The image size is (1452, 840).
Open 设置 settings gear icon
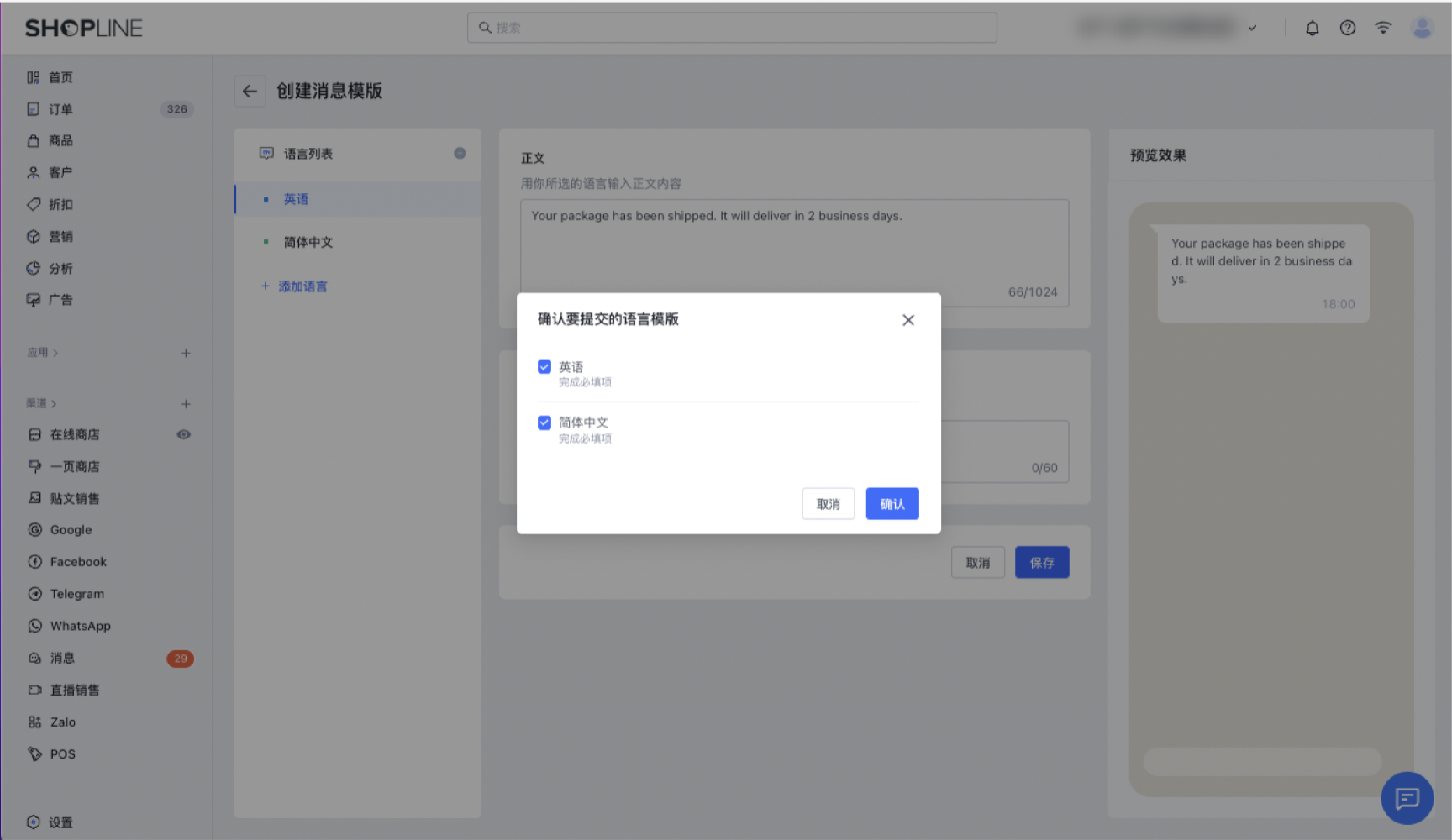[34, 822]
